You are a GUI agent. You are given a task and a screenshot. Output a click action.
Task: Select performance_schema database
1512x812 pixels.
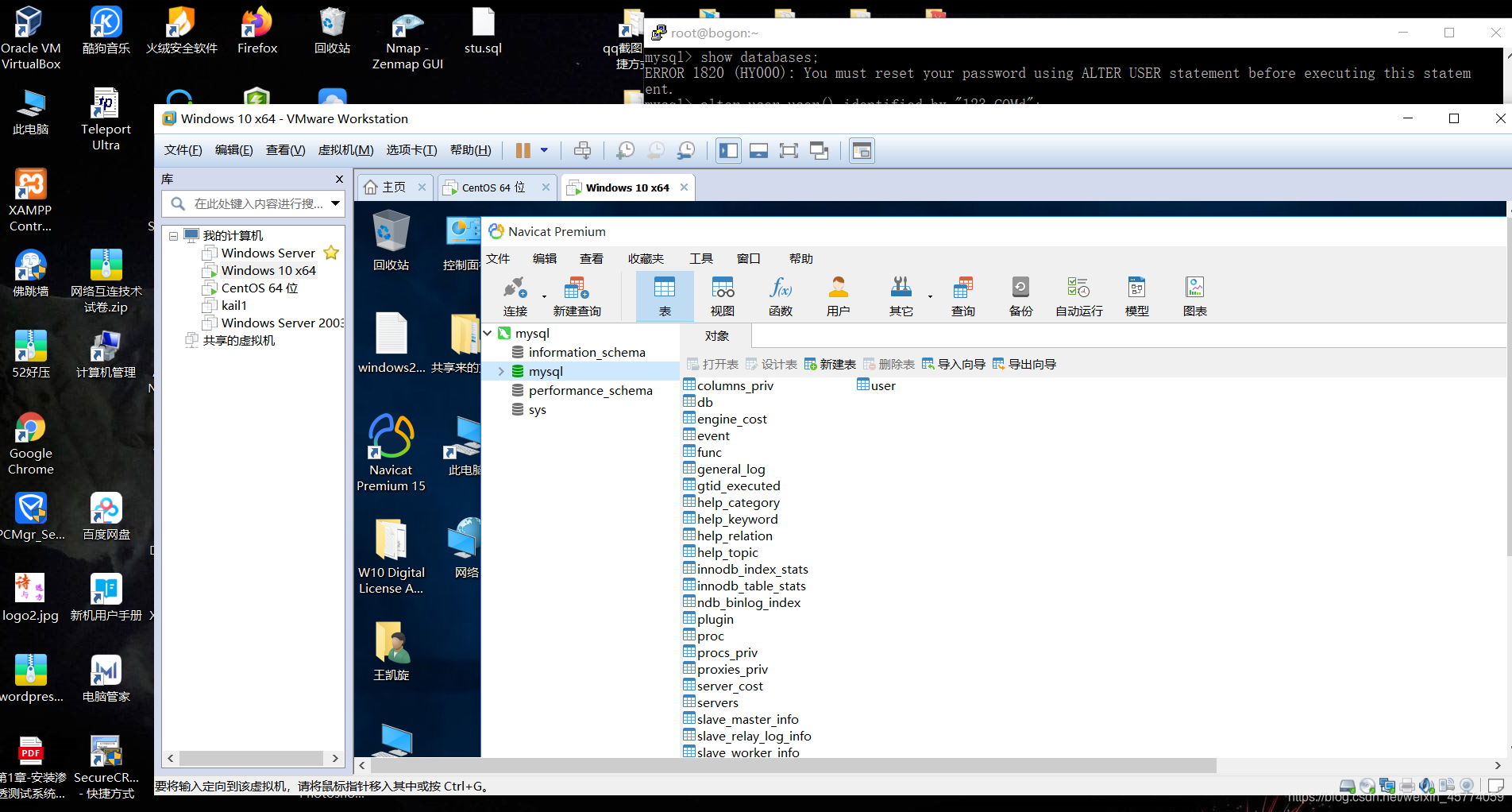pyautogui.click(x=589, y=390)
